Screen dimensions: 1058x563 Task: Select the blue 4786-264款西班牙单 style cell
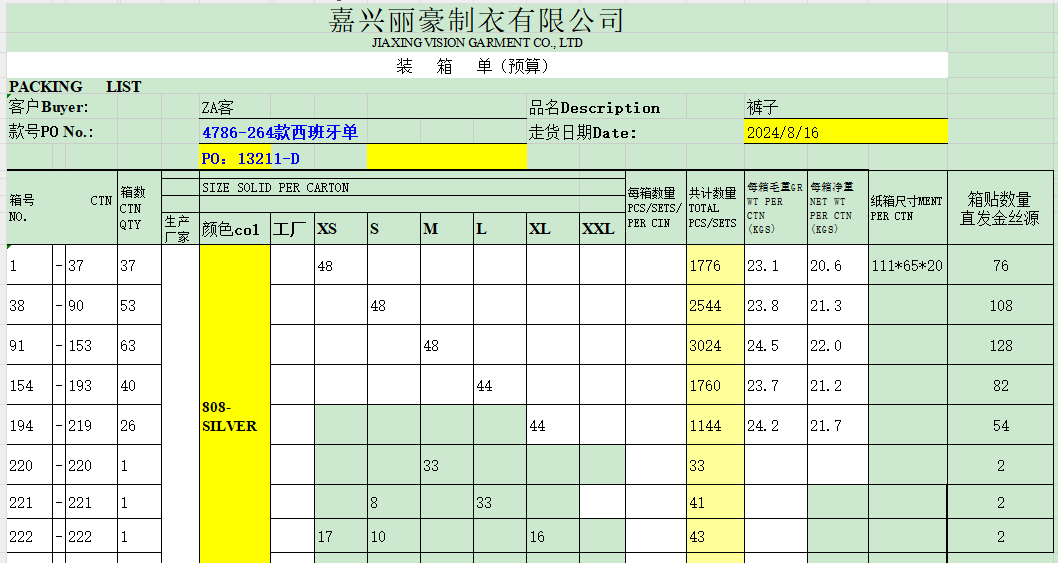[x=280, y=132]
